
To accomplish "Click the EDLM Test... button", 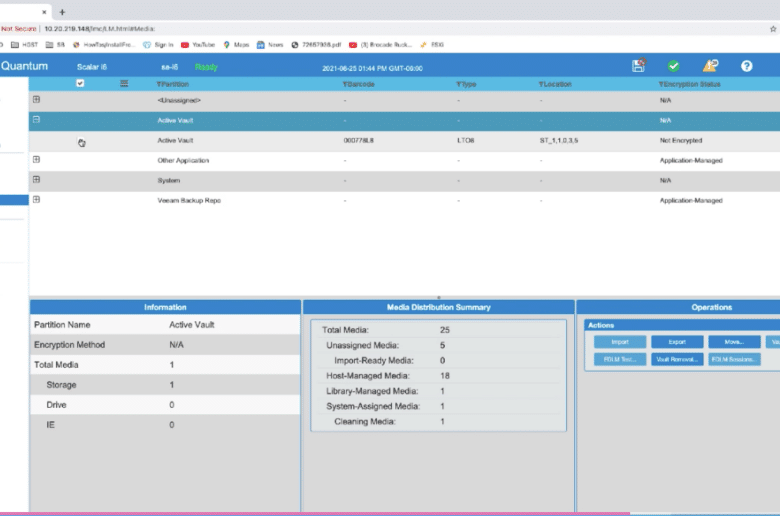I will [x=620, y=359].
